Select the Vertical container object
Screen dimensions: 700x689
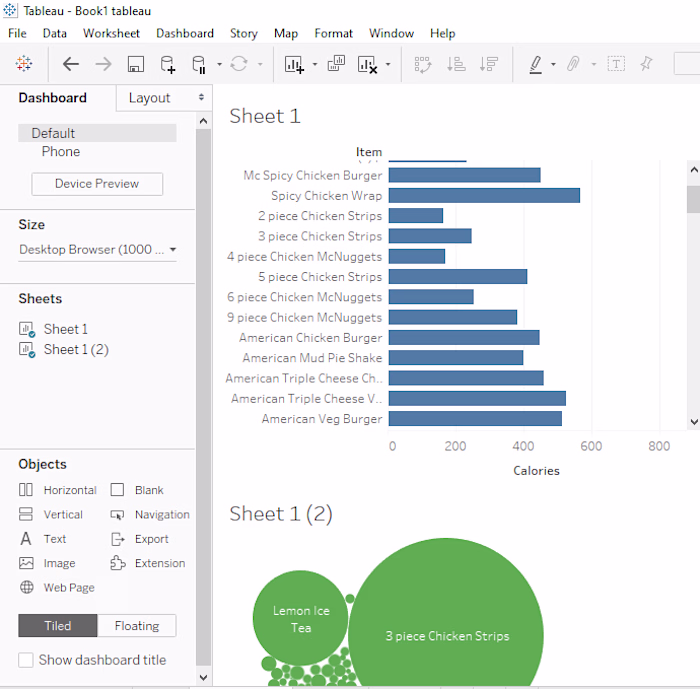tap(51, 514)
